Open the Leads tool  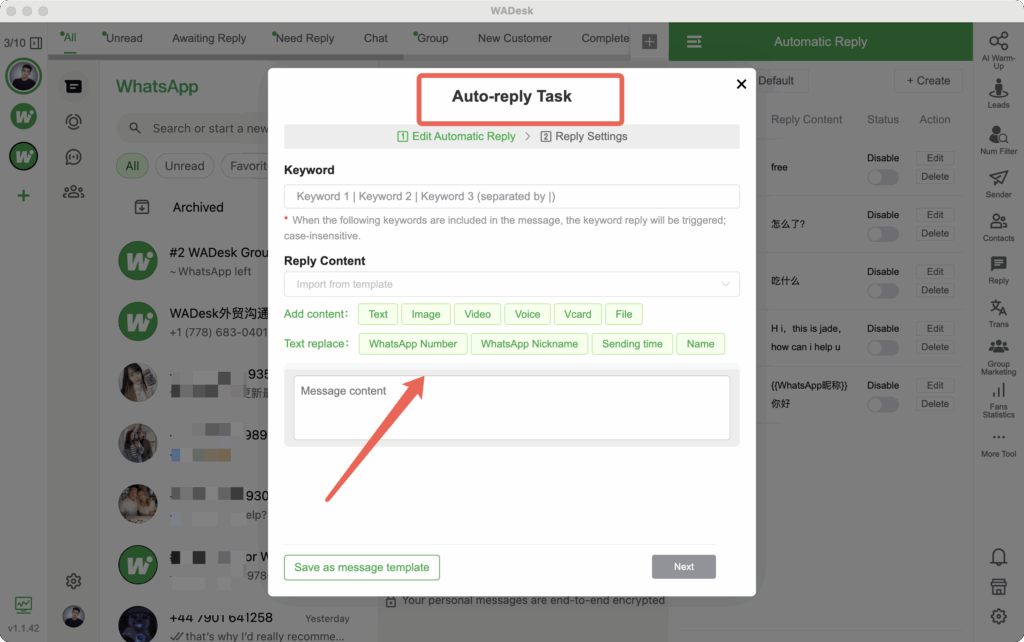click(x=997, y=92)
